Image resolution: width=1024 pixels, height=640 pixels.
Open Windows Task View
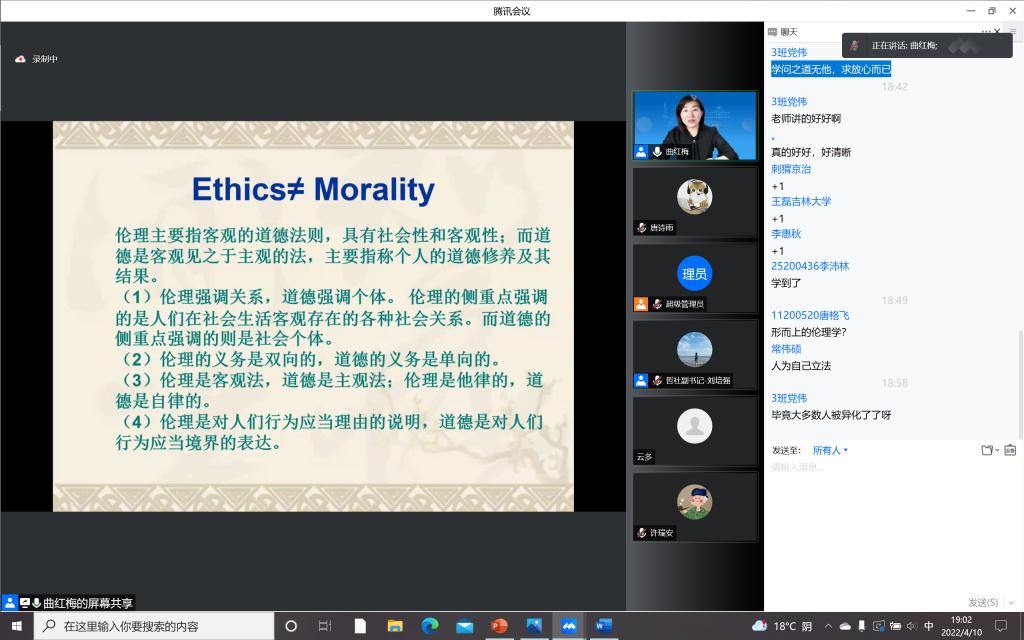325,626
